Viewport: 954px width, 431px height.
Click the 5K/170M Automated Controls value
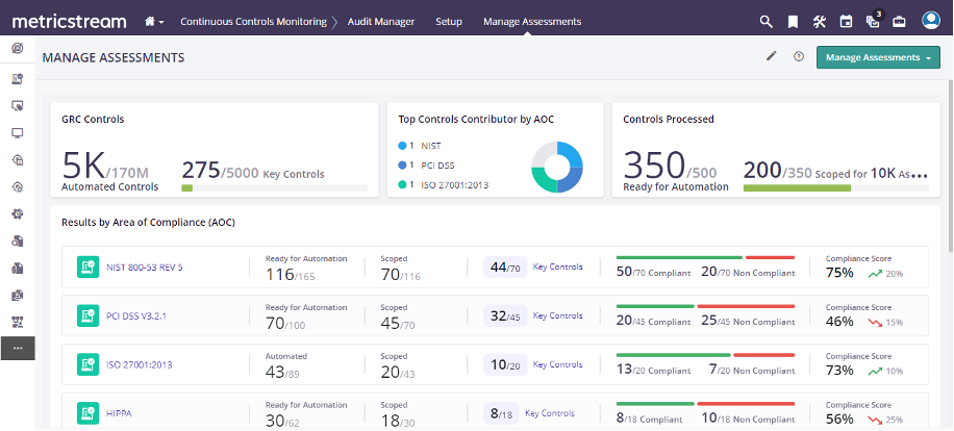pyautogui.click(x=105, y=166)
